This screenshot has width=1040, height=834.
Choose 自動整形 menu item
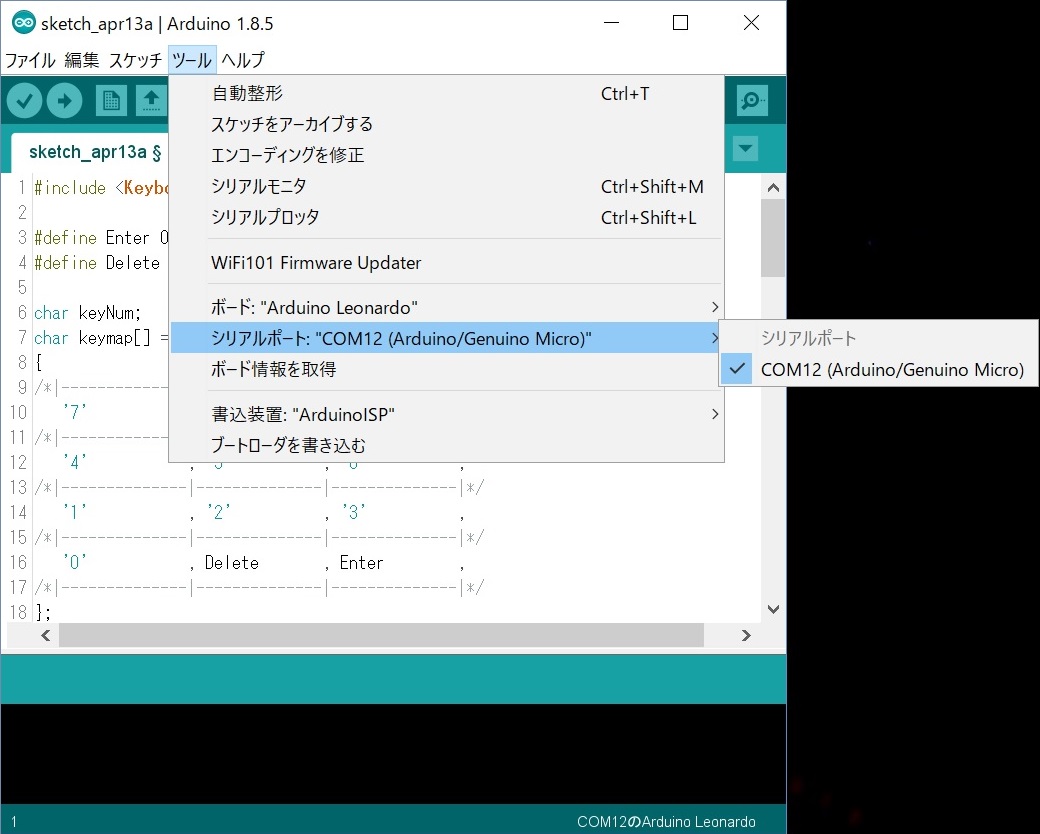click(x=446, y=94)
